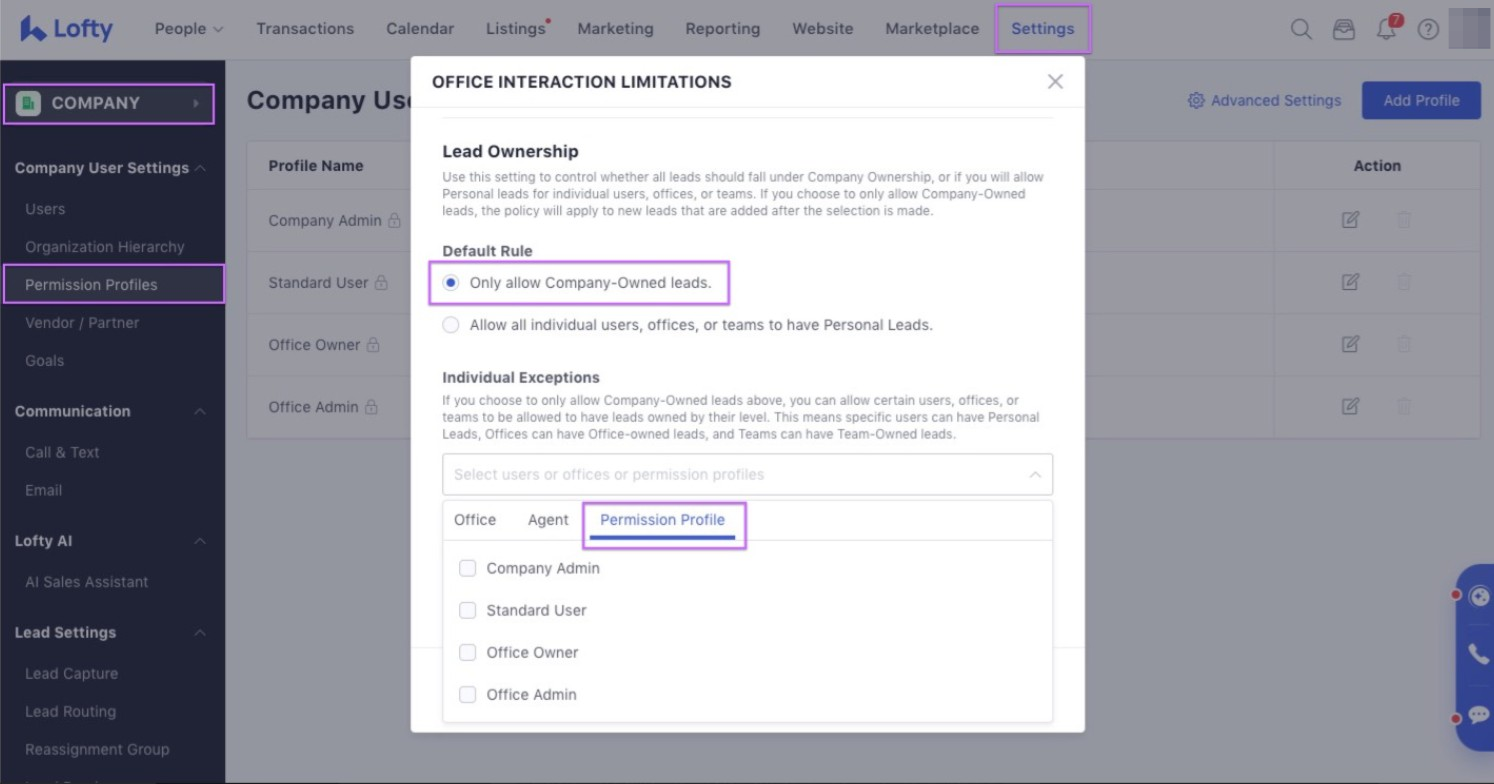
Task: Open the notifications bell icon
Action: (x=1386, y=29)
